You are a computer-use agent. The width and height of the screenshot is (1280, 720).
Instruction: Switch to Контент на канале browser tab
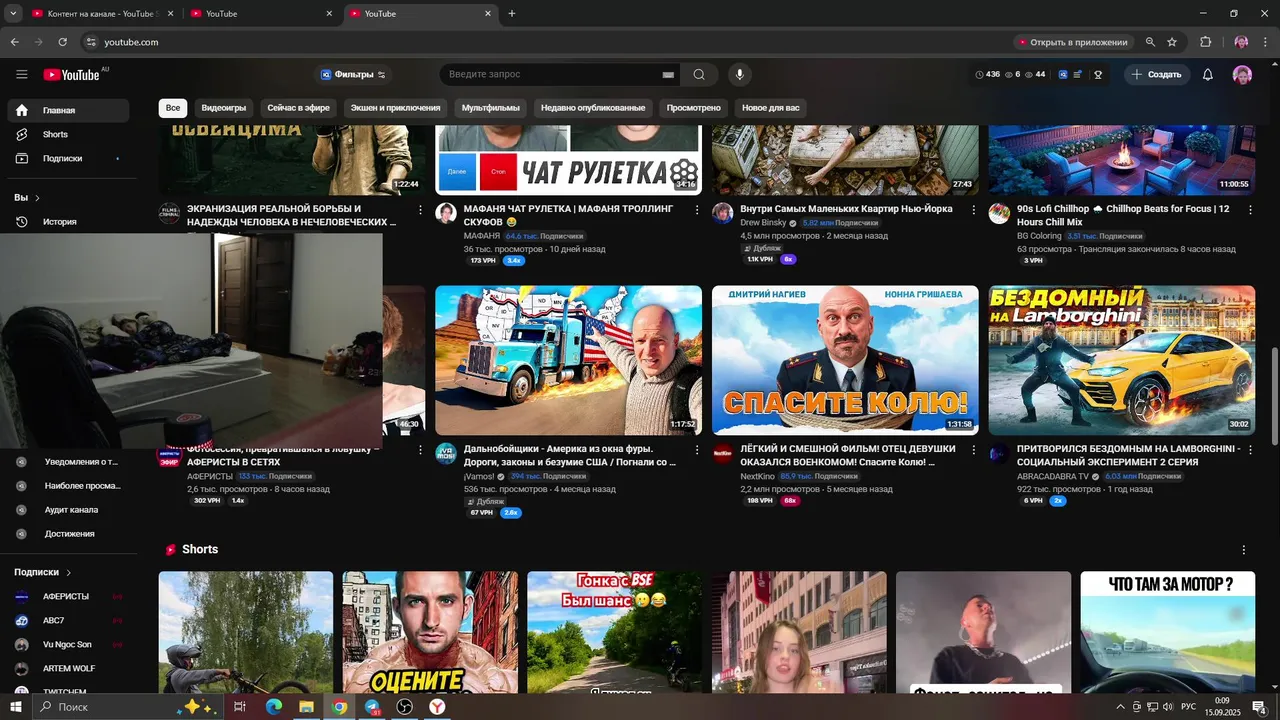[102, 14]
